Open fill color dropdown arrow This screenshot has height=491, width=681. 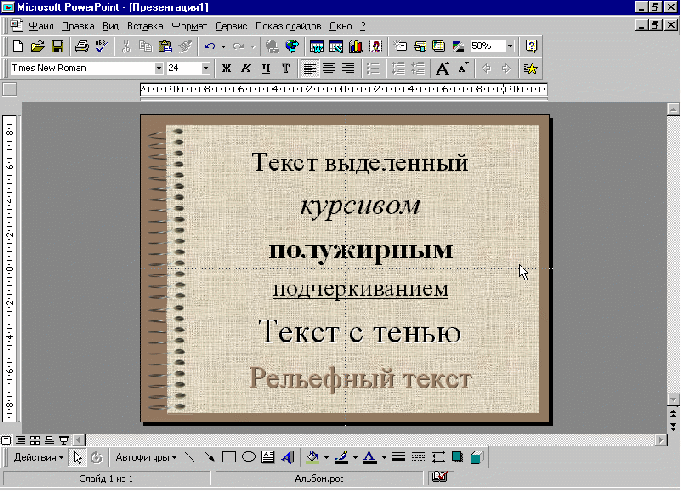(x=326, y=457)
